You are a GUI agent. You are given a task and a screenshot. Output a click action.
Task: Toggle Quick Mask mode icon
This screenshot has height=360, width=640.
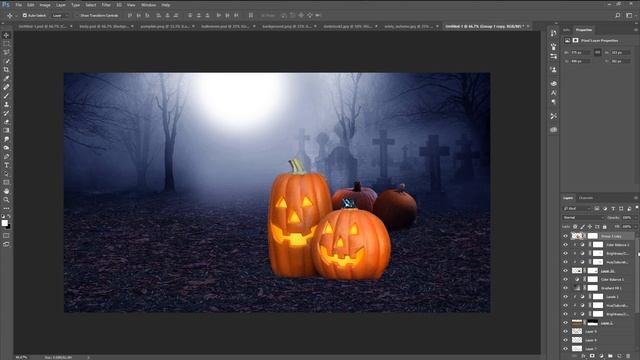6,236
